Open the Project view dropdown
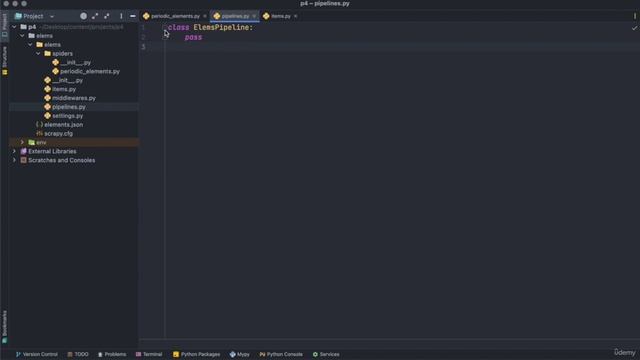Screen dimensions: 640x360 pos(52,16)
